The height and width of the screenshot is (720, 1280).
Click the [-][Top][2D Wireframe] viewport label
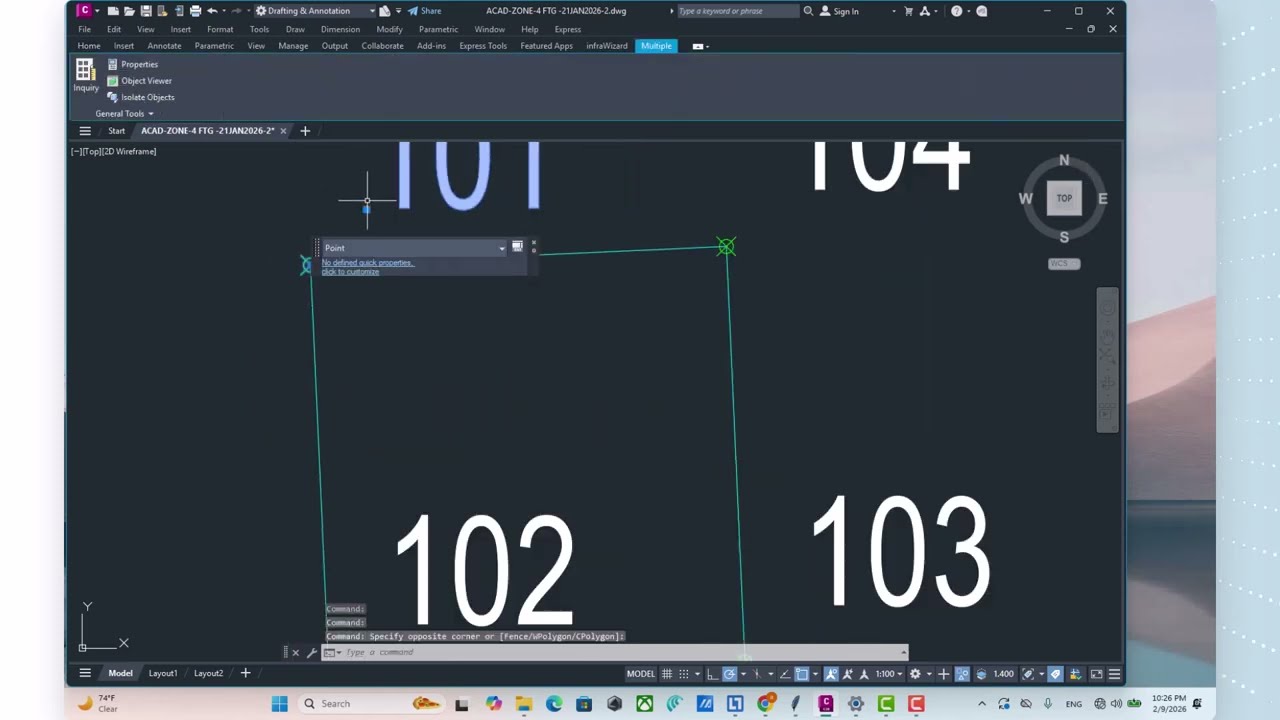(x=113, y=152)
